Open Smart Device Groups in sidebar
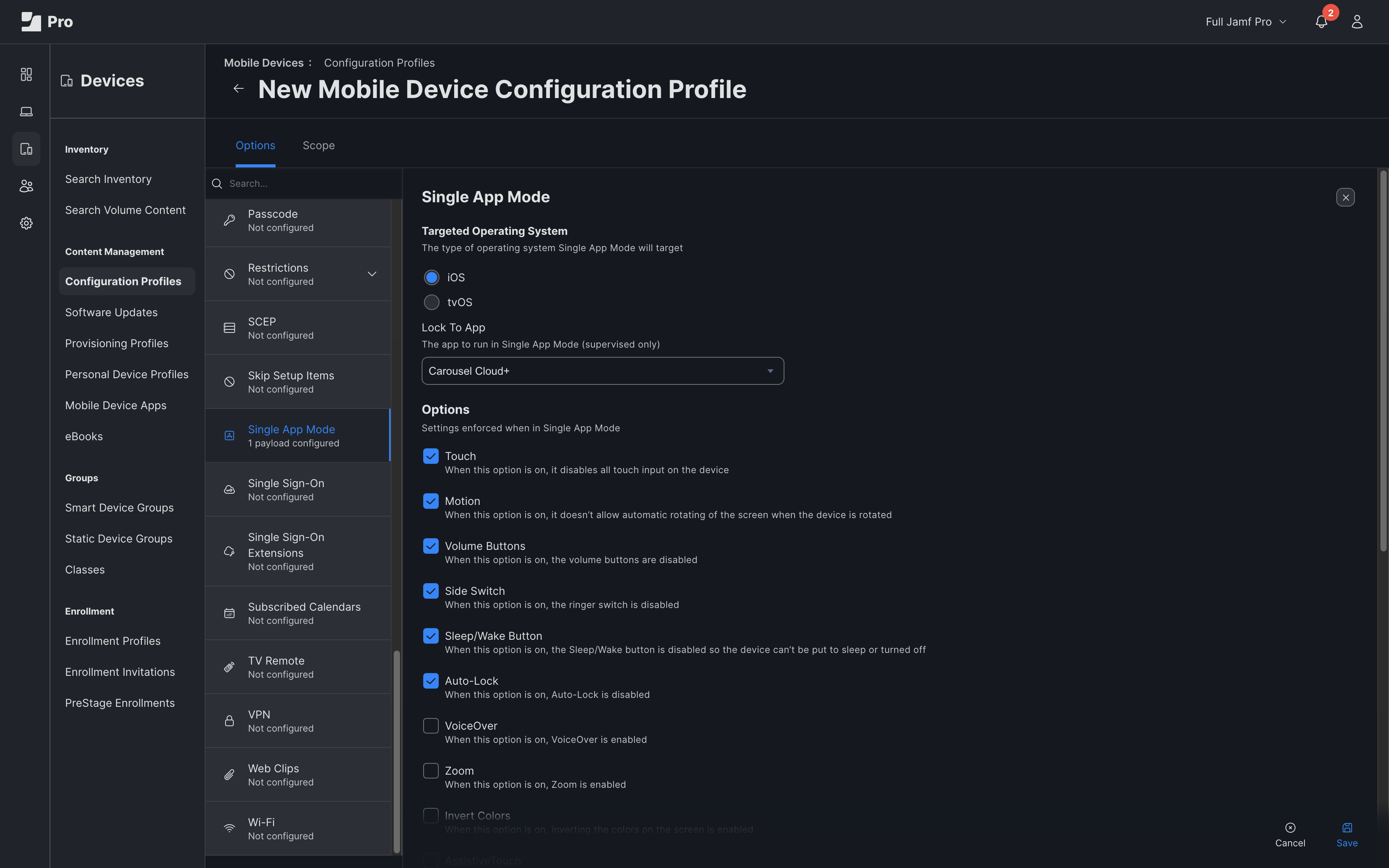 (x=119, y=508)
